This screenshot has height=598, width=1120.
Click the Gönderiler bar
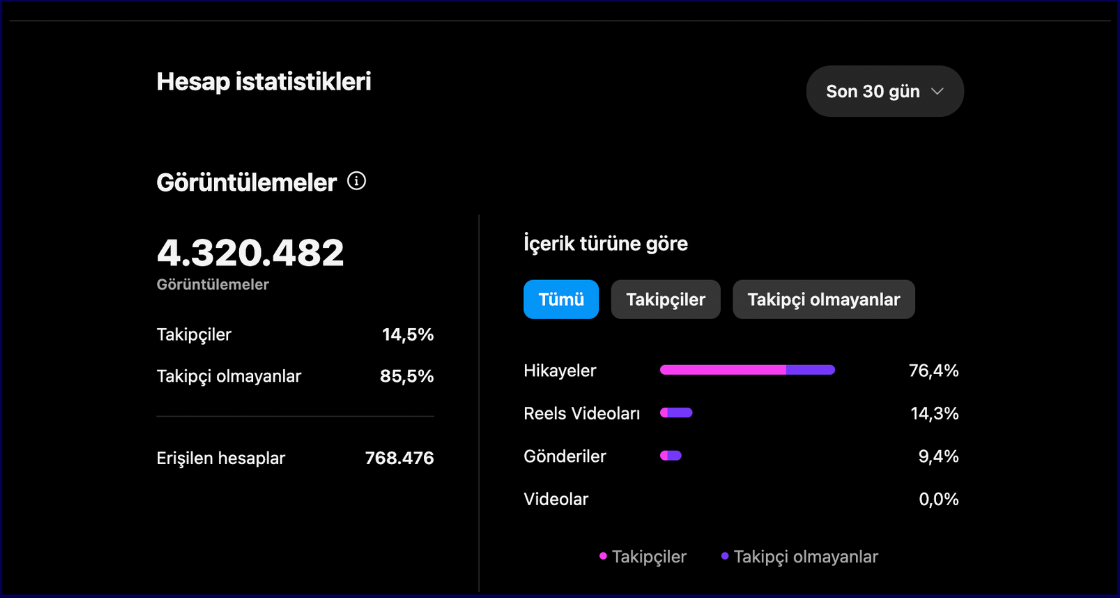coord(671,456)
